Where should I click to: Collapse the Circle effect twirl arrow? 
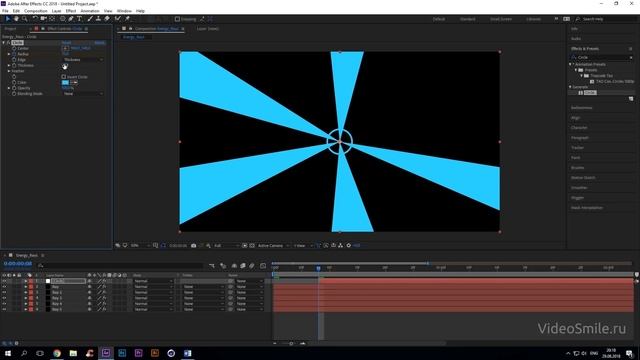pyautogui.click(x=4, y=42)
